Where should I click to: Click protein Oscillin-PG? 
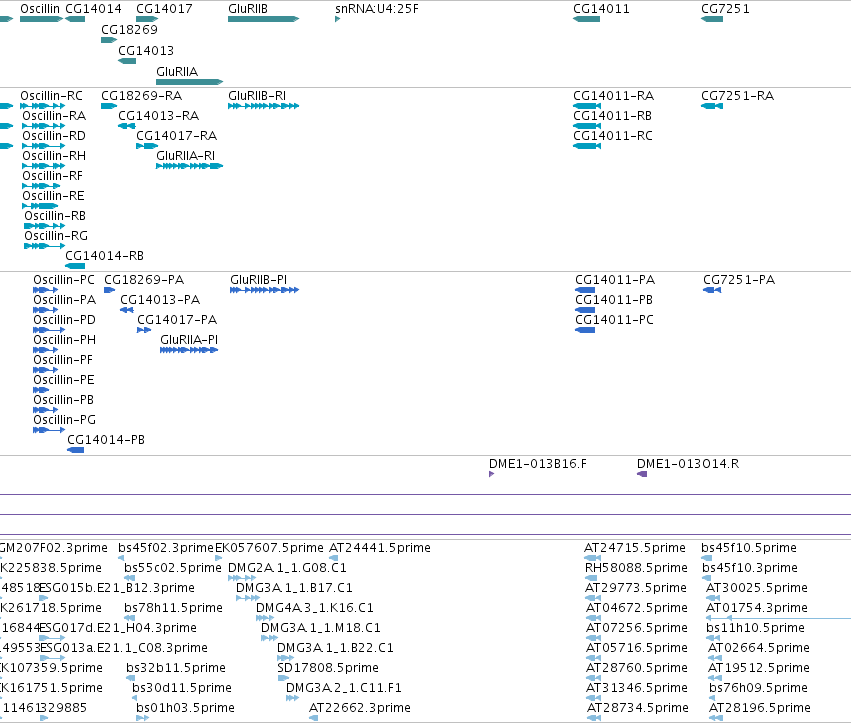coord(64,420)
